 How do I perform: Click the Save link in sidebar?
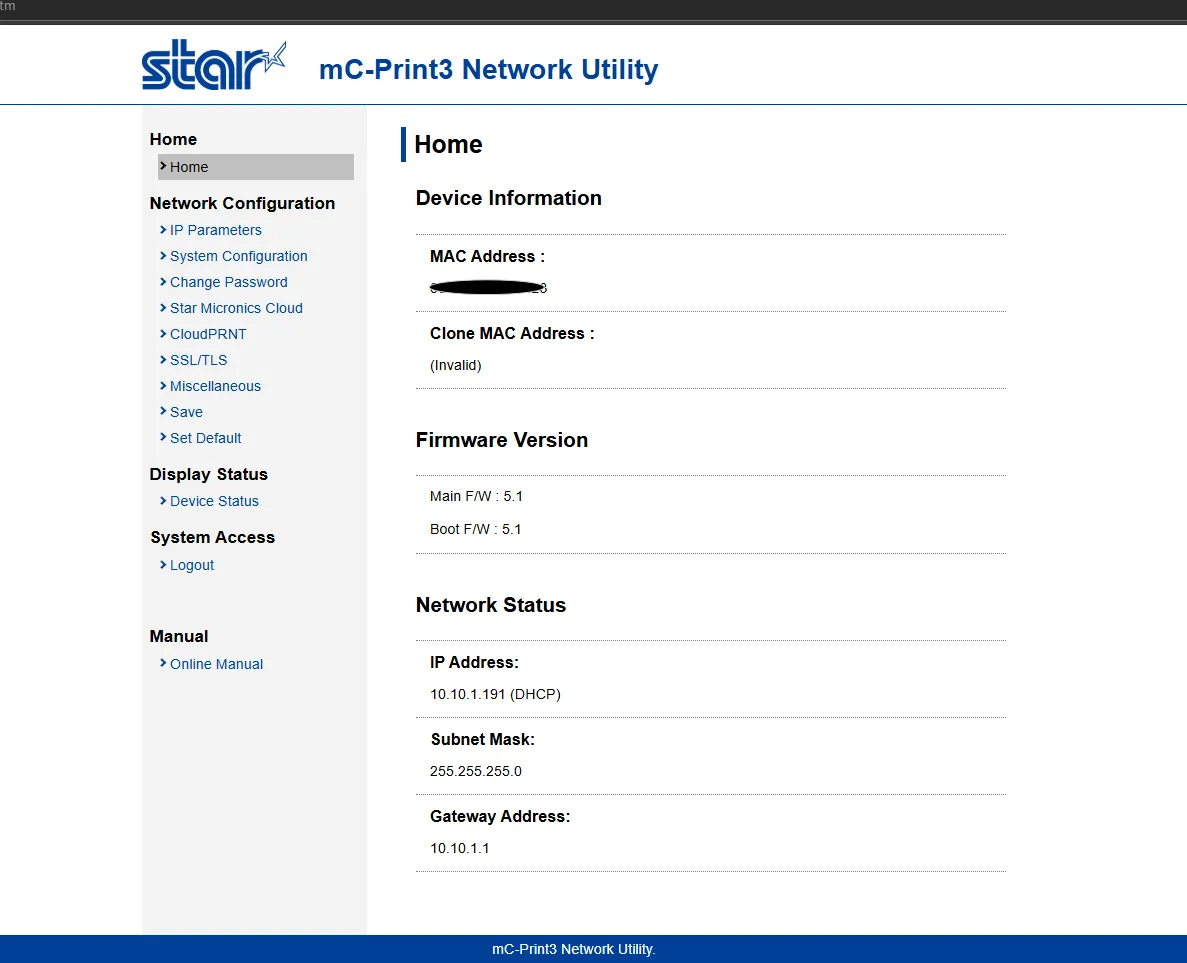tap(186, 412)
